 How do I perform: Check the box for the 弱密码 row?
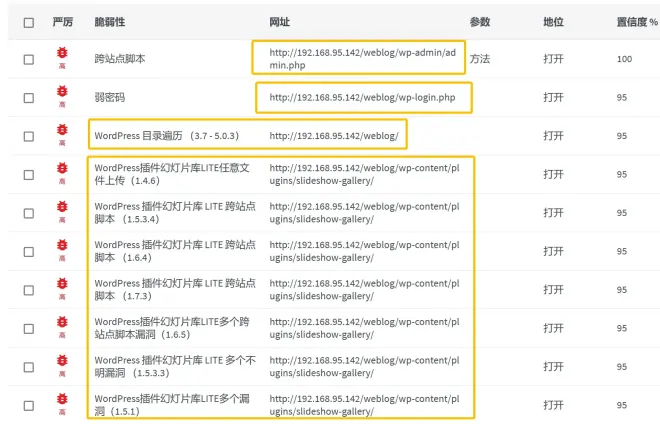click(29, 98)
